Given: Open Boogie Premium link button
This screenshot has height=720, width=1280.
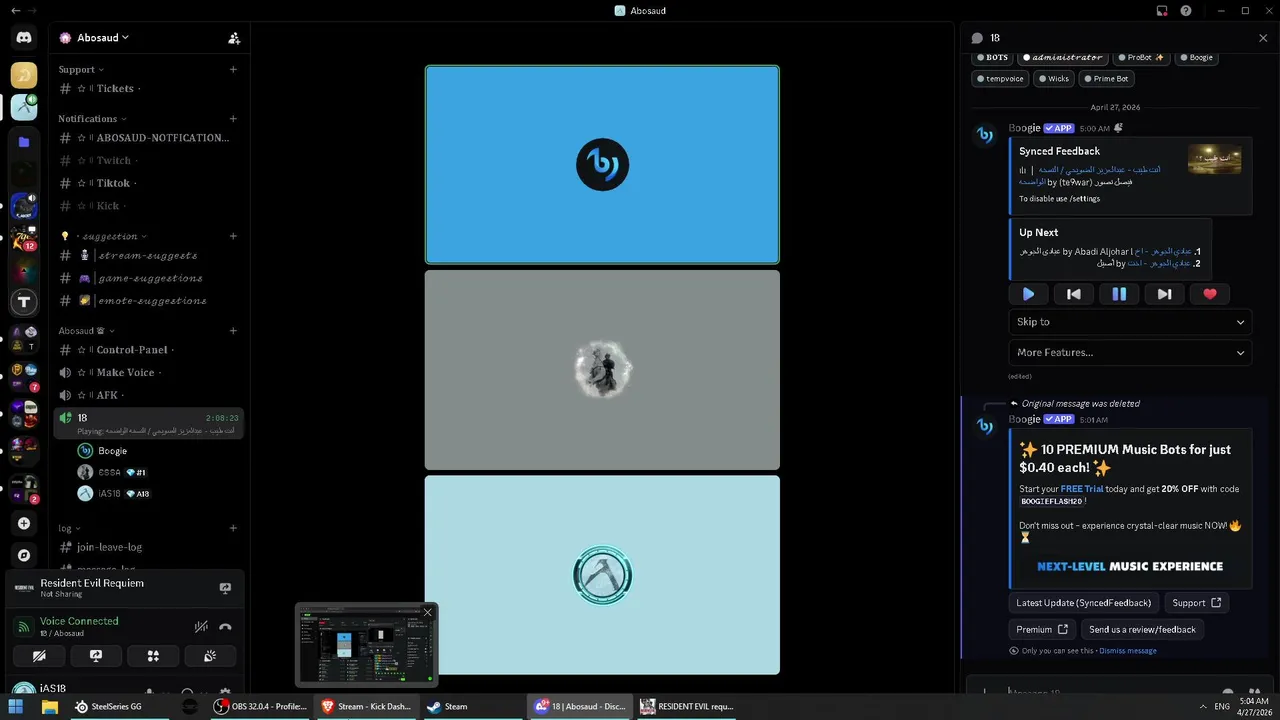Looking at the screenshot, I should pyautogui.click(x=1042, y=630).
